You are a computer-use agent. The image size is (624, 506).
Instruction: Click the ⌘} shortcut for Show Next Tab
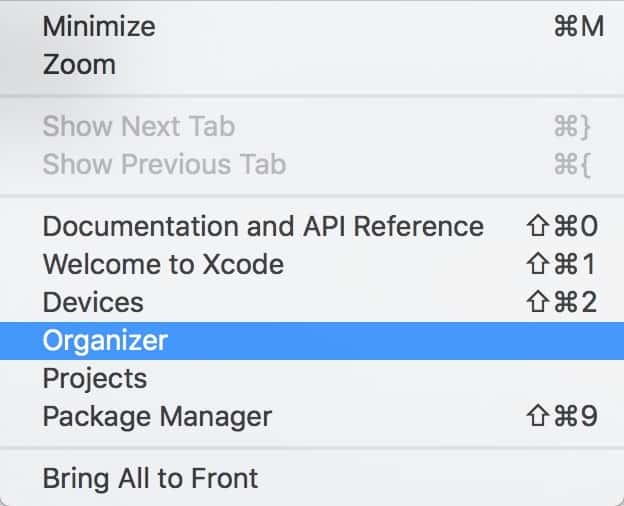(572, 127)
